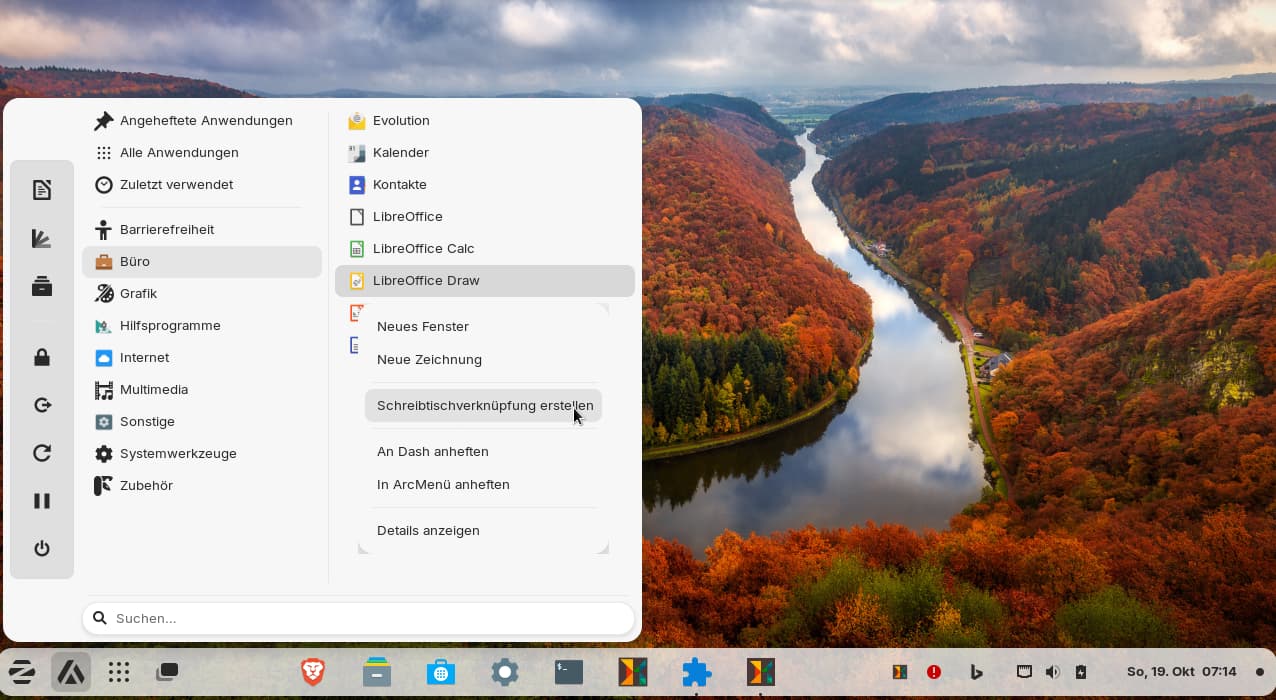Click the lock screen icon in sidebar
1276x700 pixels.
(x=42, y=357)
